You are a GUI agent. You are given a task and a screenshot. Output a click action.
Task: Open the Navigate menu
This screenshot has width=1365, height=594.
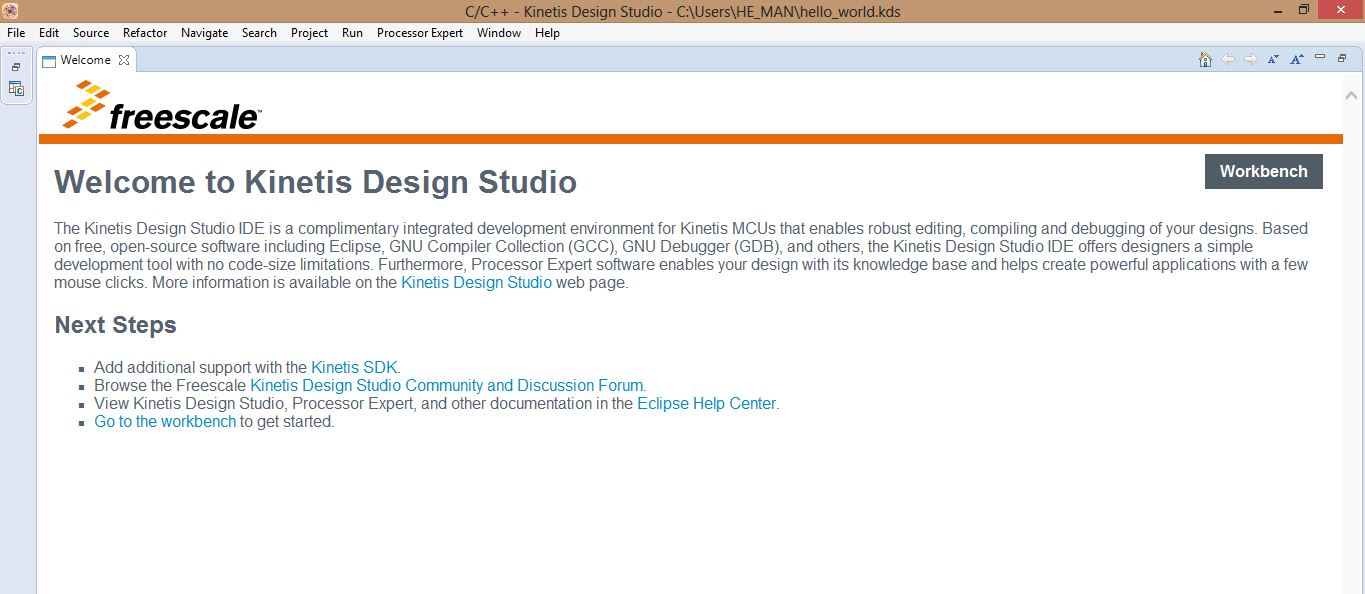[x=204, y=33]
